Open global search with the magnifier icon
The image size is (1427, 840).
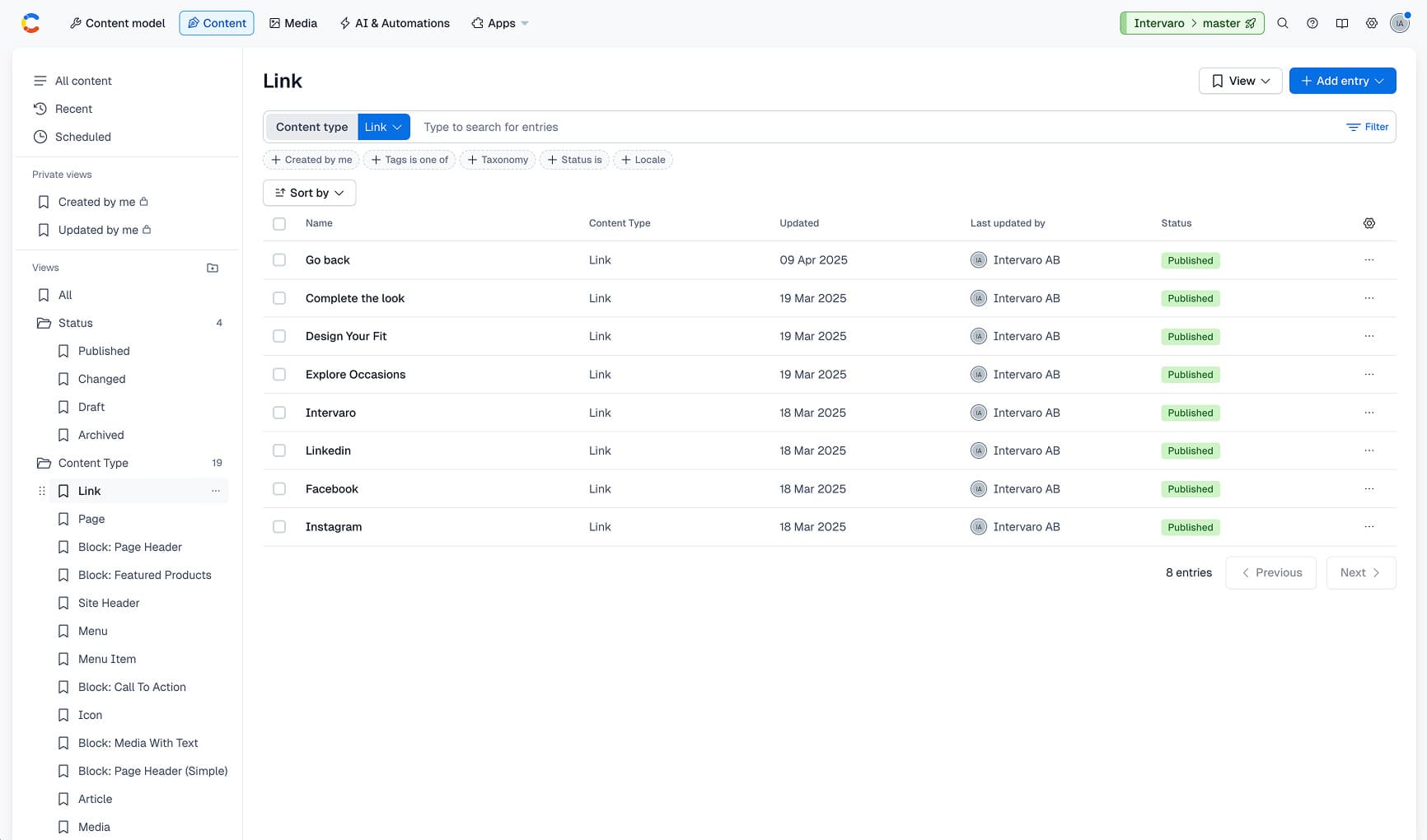1282,22
